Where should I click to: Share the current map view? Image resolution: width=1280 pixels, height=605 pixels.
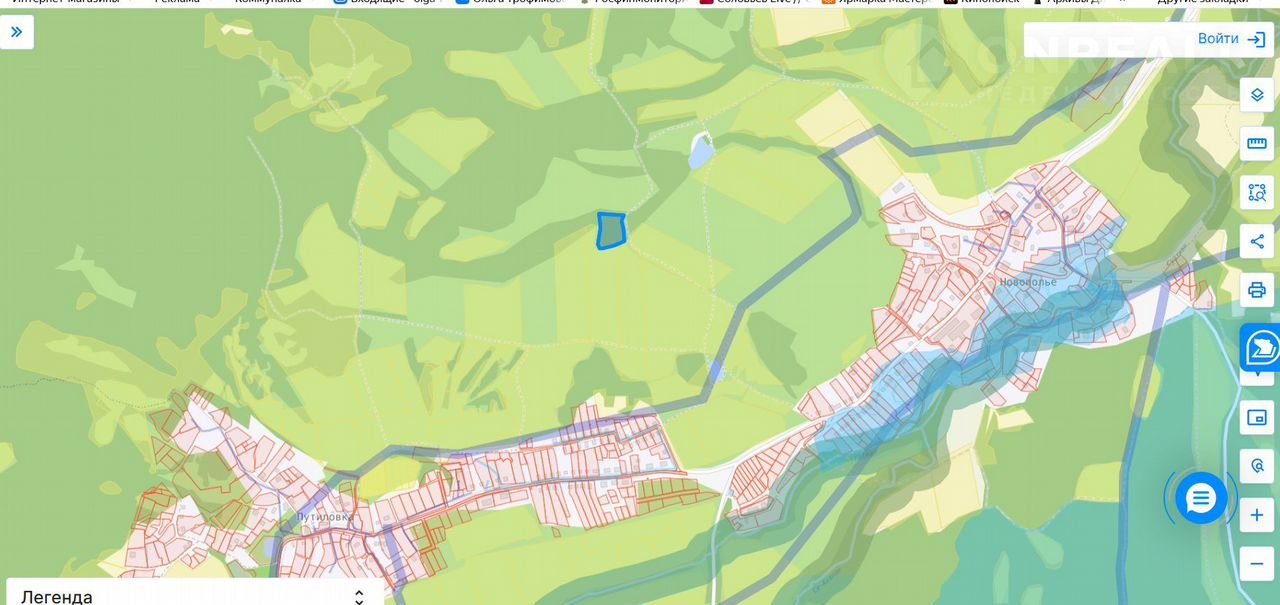click(1257, 241)
